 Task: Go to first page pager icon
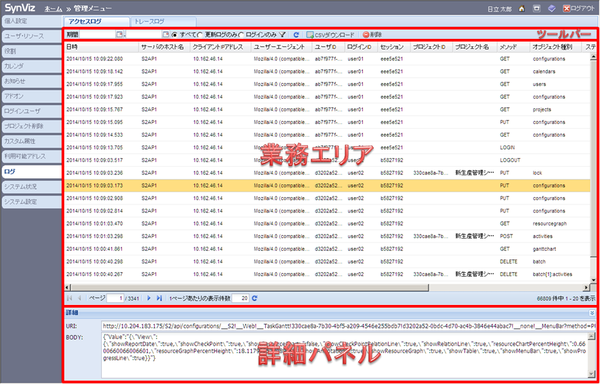70,298
